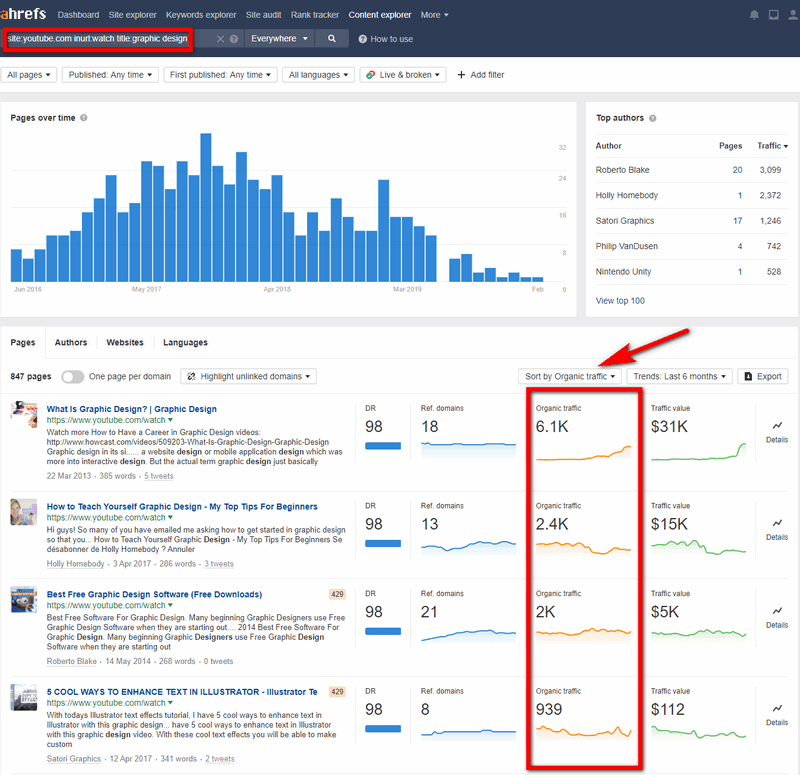
Task: Click thumbnail of What Is Graphic Design video
Action: click(x=24, y=414)
